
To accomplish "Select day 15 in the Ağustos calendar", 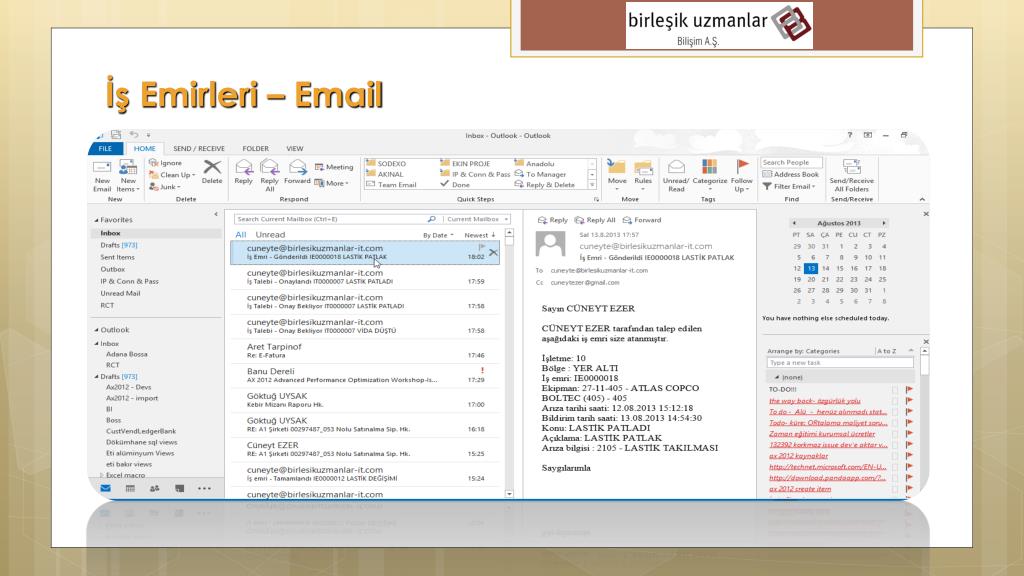I will point(840,268).
